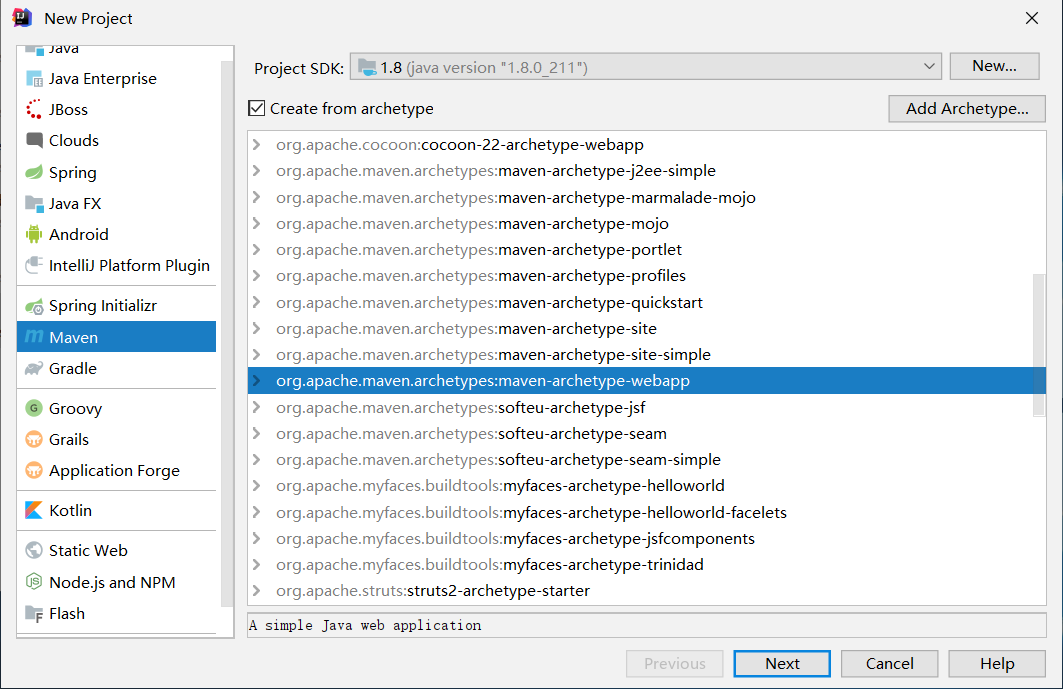Image resolution: width=1063 pixels, height=689 pixels.
Task: Click the Cancel button
Action: 889,663
